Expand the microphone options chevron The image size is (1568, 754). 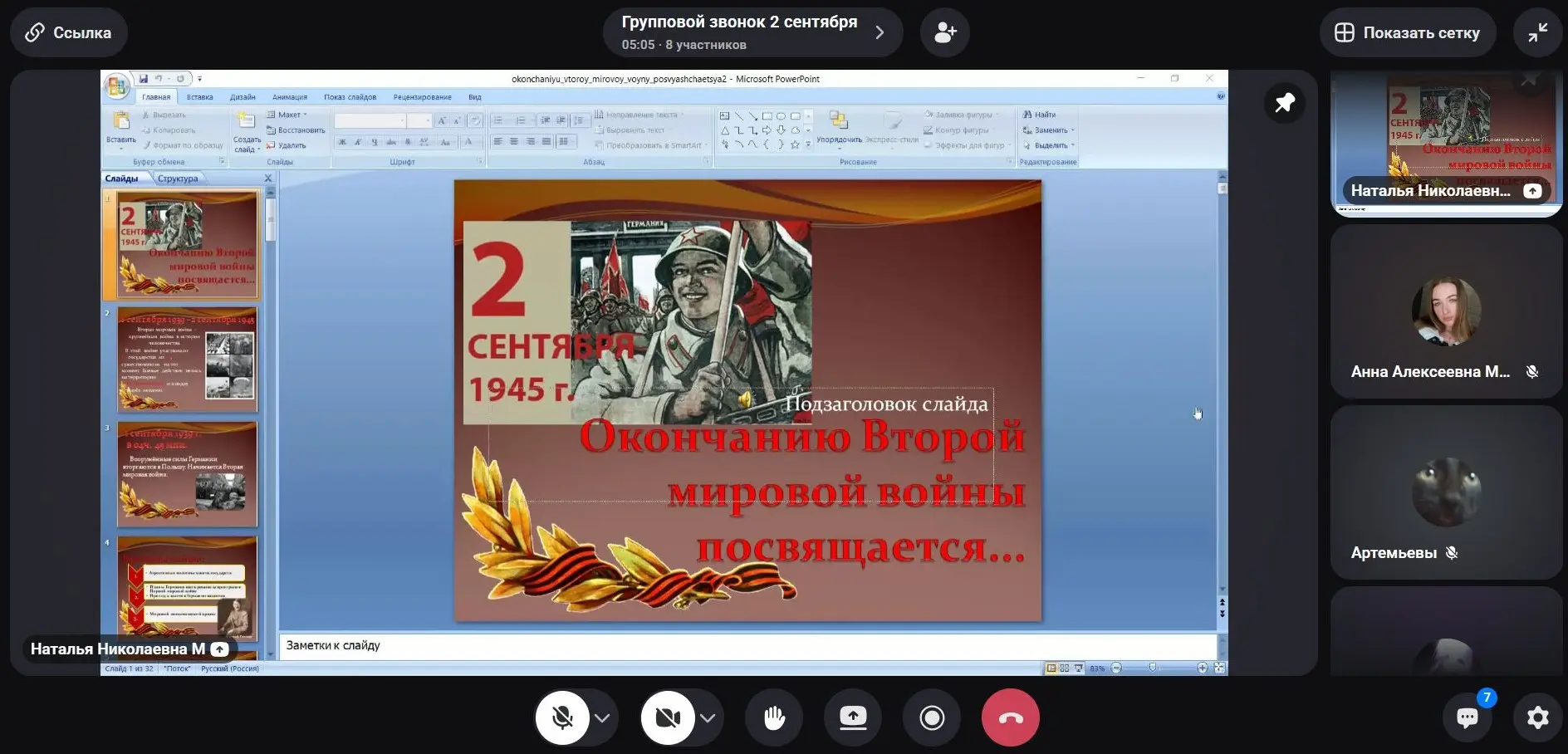click(603, 718)
